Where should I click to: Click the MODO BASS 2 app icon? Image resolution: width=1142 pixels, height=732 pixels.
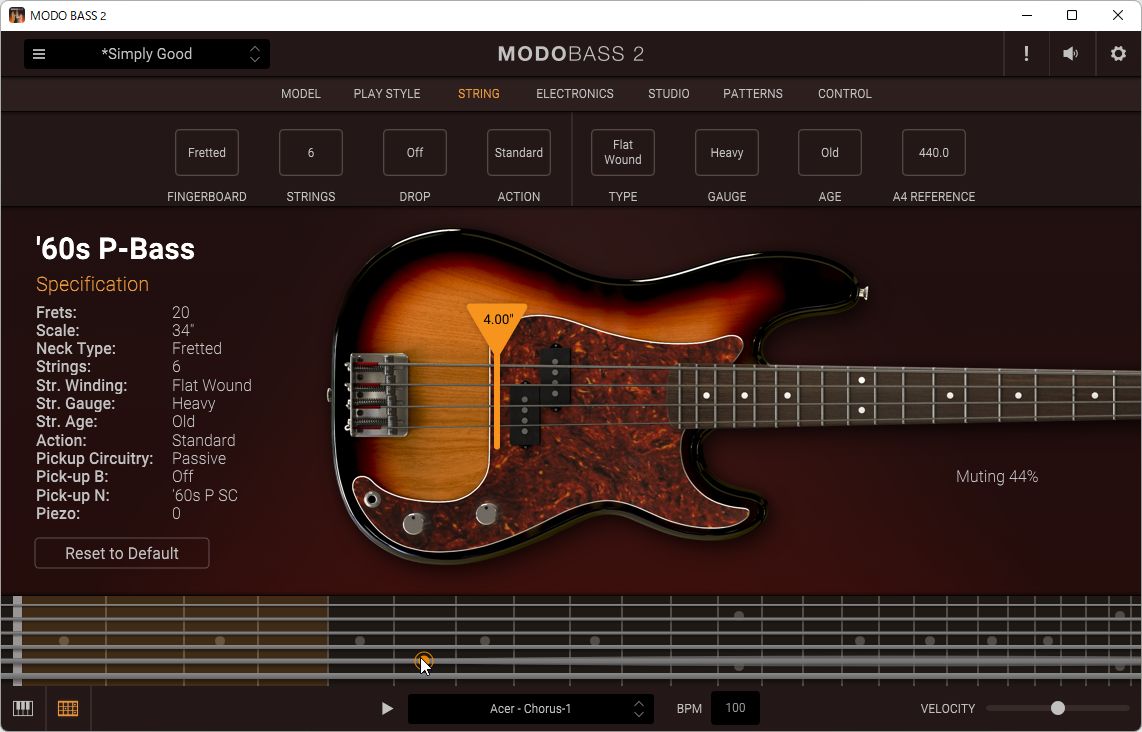16,15
